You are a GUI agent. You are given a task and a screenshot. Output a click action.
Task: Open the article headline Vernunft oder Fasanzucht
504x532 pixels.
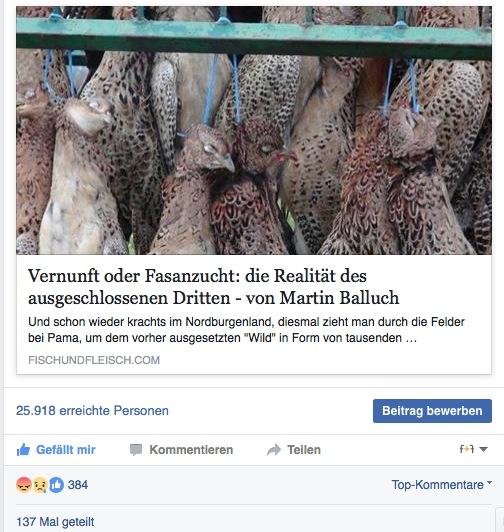click(x=214, y=287)
